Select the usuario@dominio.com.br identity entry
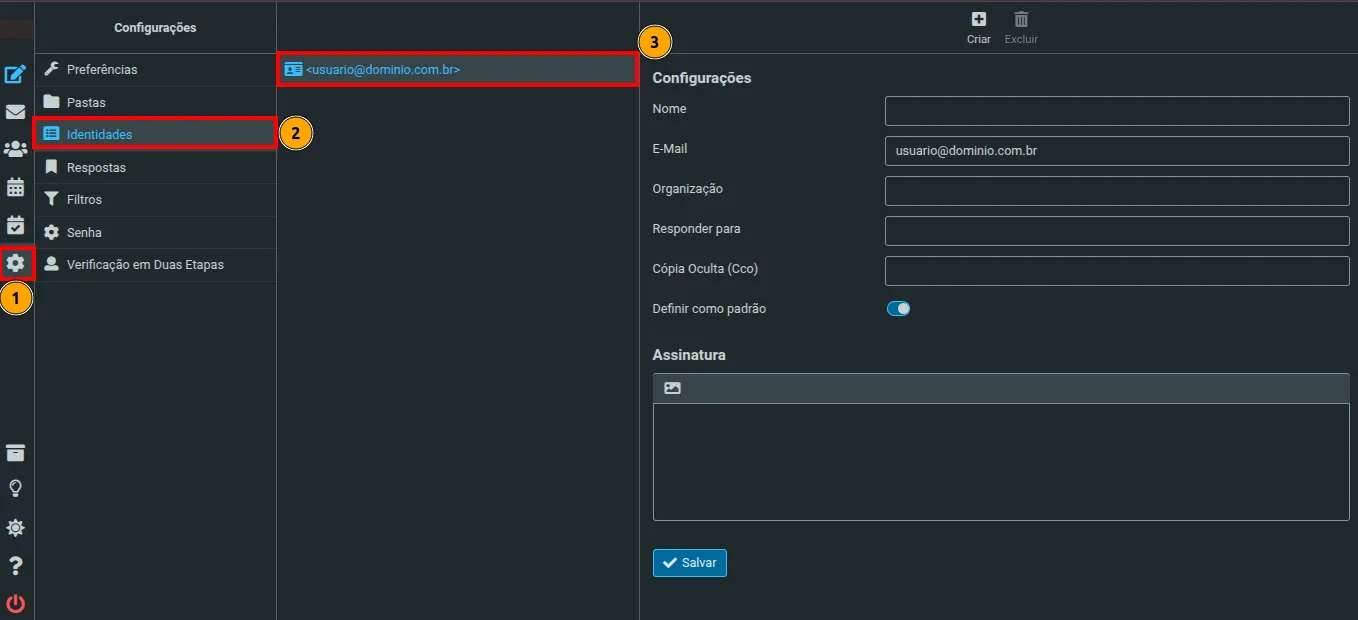The width and height of the screenshot is (1358, 620). pyautogui.click(x=458, y=70)
